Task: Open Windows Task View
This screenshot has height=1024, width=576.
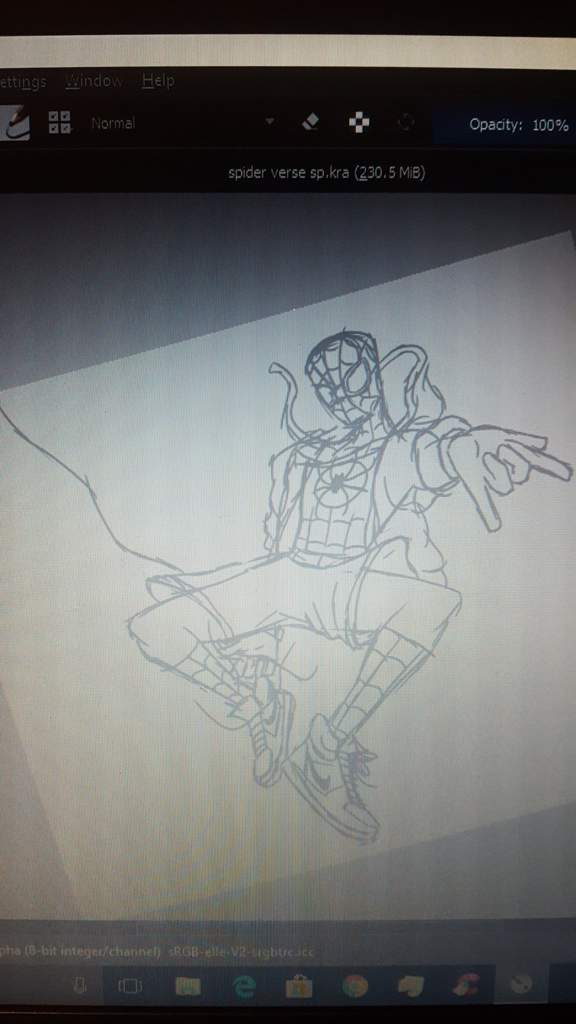Action: tap(130, 986)
